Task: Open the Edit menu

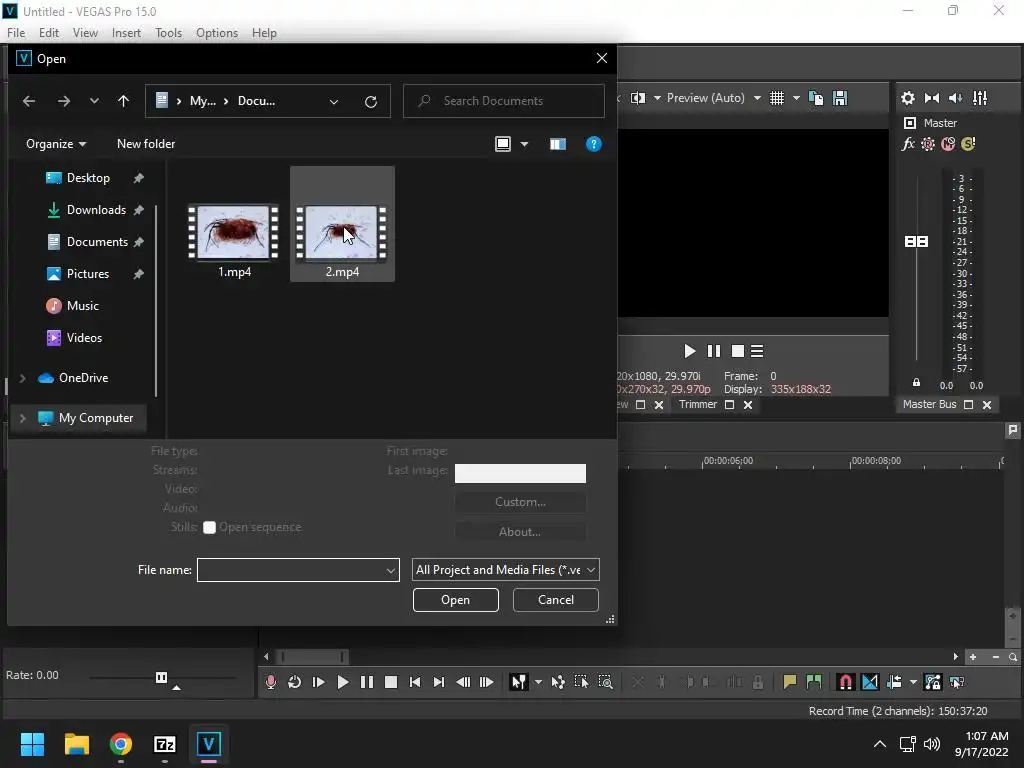Action: [49, 33]
